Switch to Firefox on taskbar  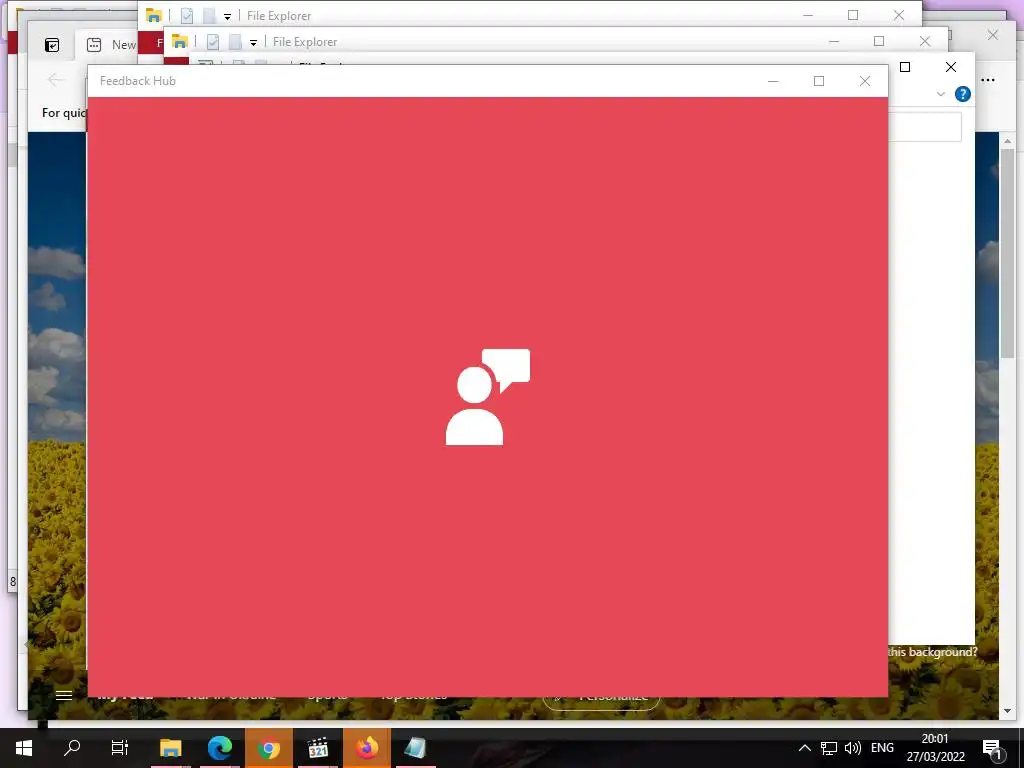click(x=366, y=748)
